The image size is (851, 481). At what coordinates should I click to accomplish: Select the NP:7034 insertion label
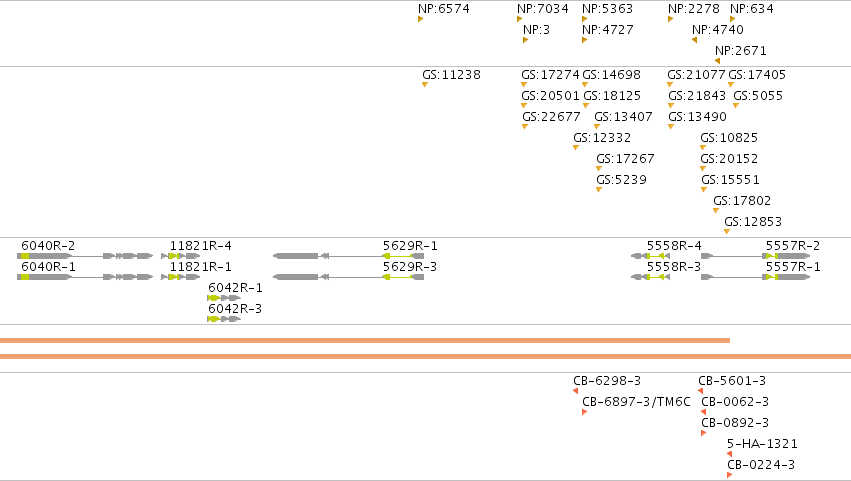543,9
